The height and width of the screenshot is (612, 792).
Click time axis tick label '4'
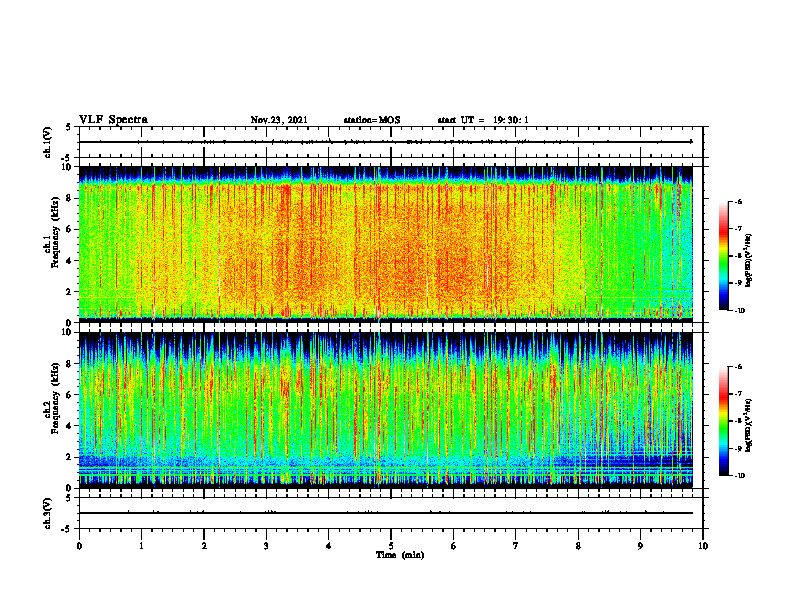pyautogui.click(x=329, y=546)
